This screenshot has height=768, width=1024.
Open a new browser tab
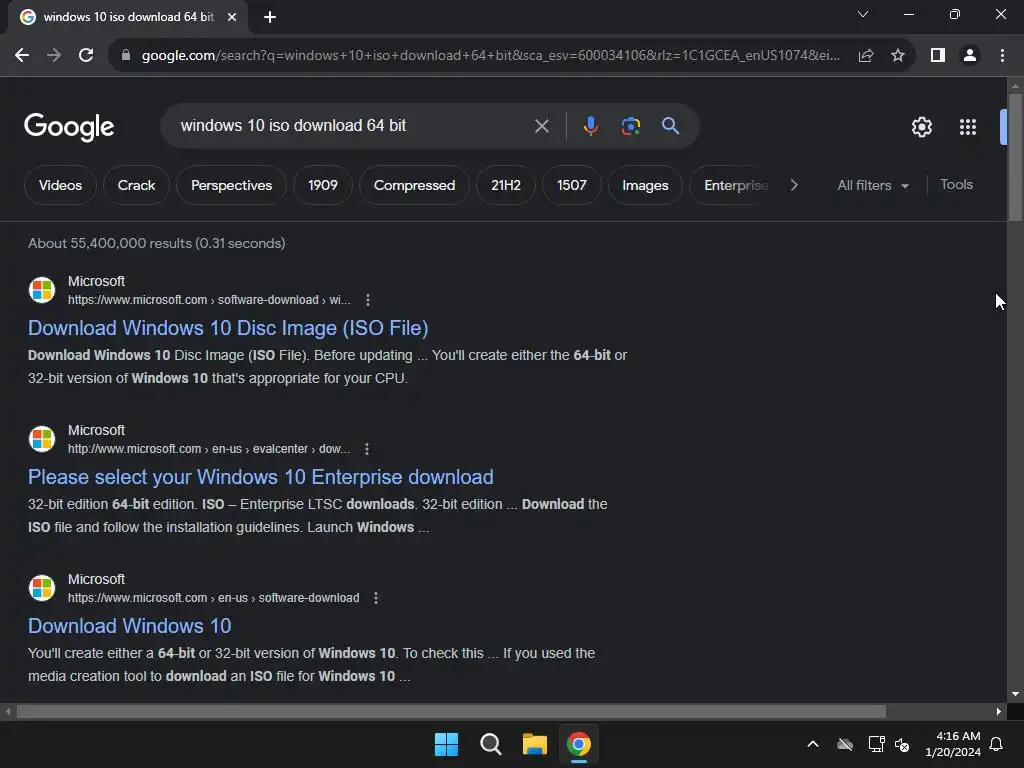click(x=270, y=17)
